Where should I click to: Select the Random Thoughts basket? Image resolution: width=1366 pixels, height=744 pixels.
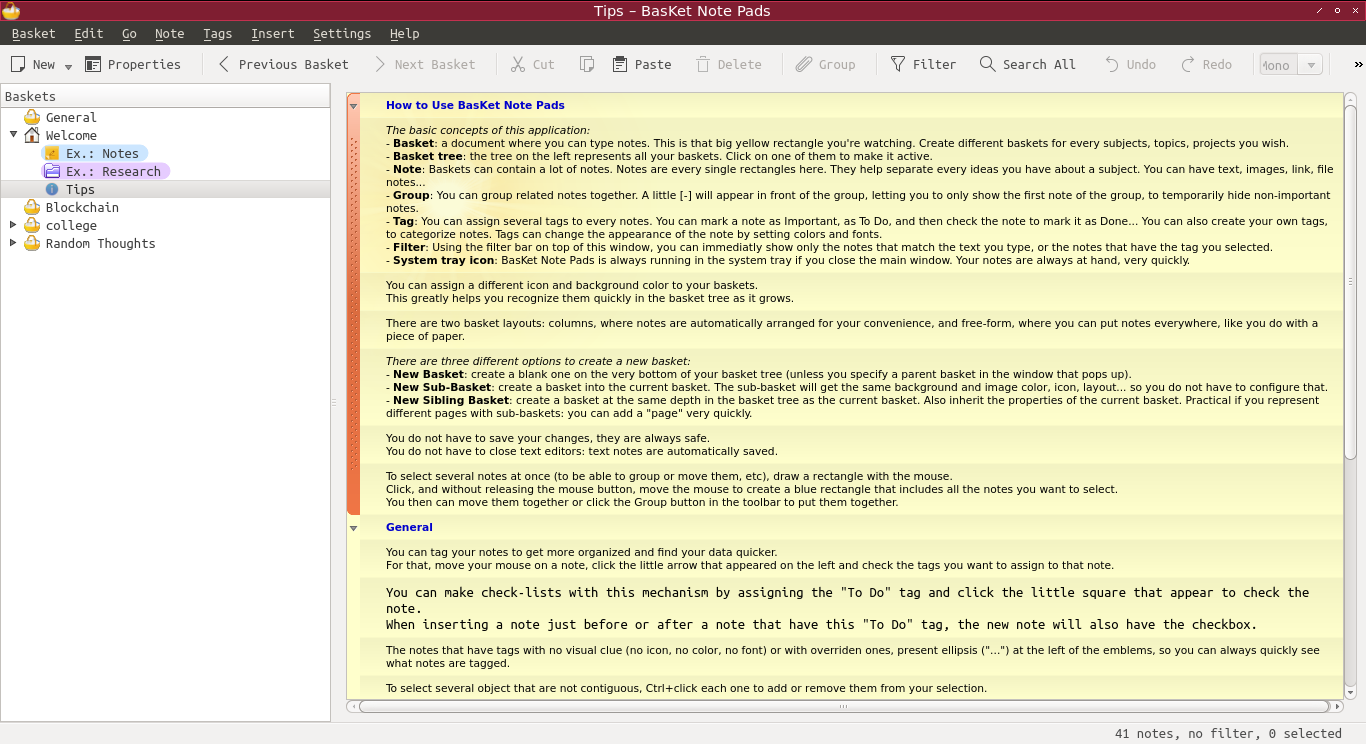click(x=101, y=243)
